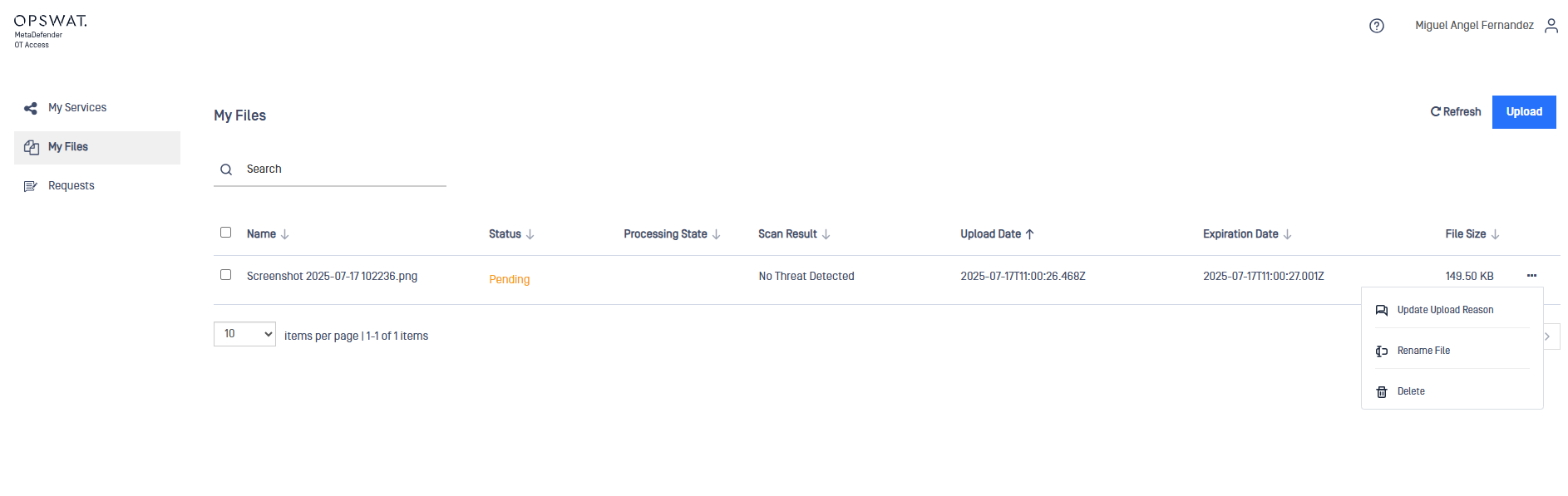The image size is (1568, 496).
Task: Check the Screenshot 2025-07-17 file checkbox
Action: pyautogui.click(x=225, y=275)
